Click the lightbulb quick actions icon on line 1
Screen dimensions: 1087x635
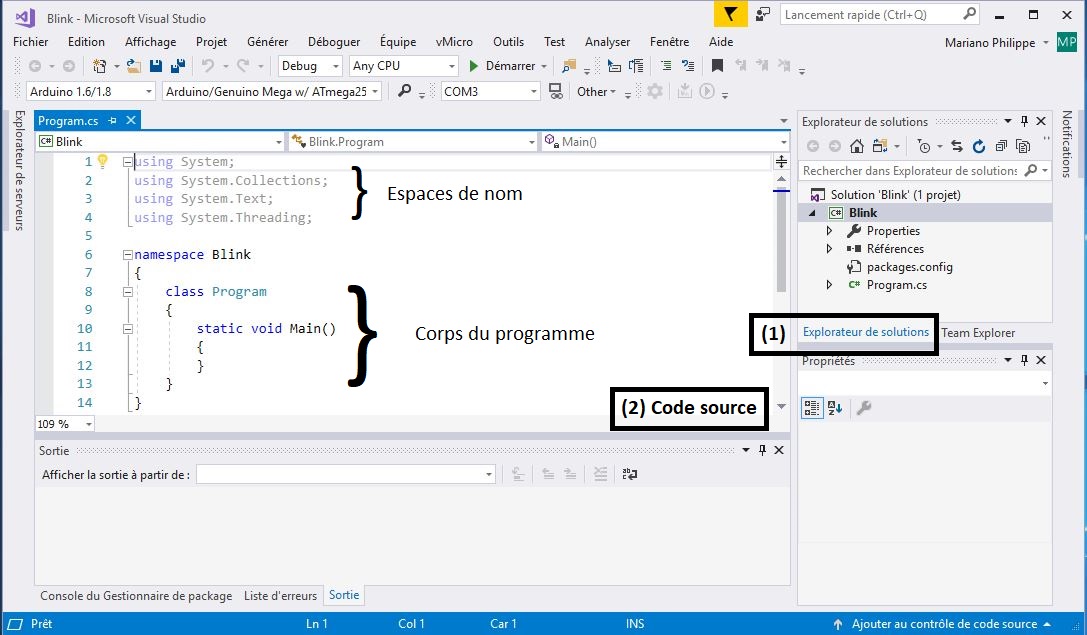(x=102, y=161)
